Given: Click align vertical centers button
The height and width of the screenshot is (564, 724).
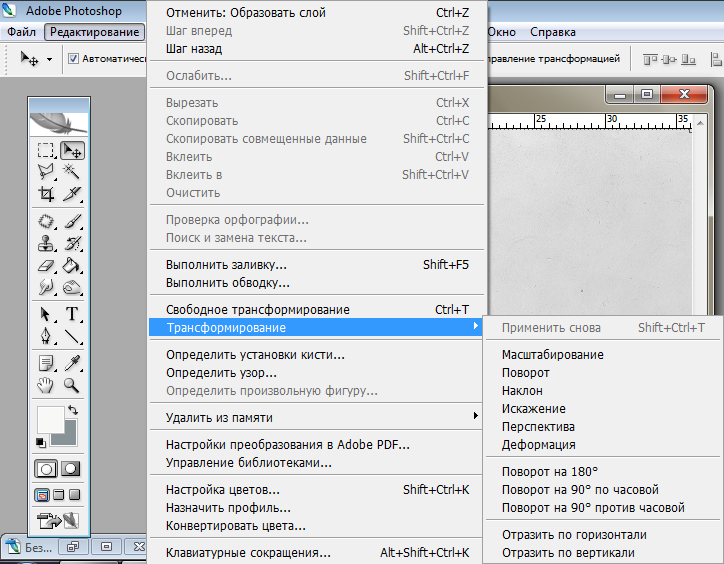Looking at the screenshot, I should (669, 59).
